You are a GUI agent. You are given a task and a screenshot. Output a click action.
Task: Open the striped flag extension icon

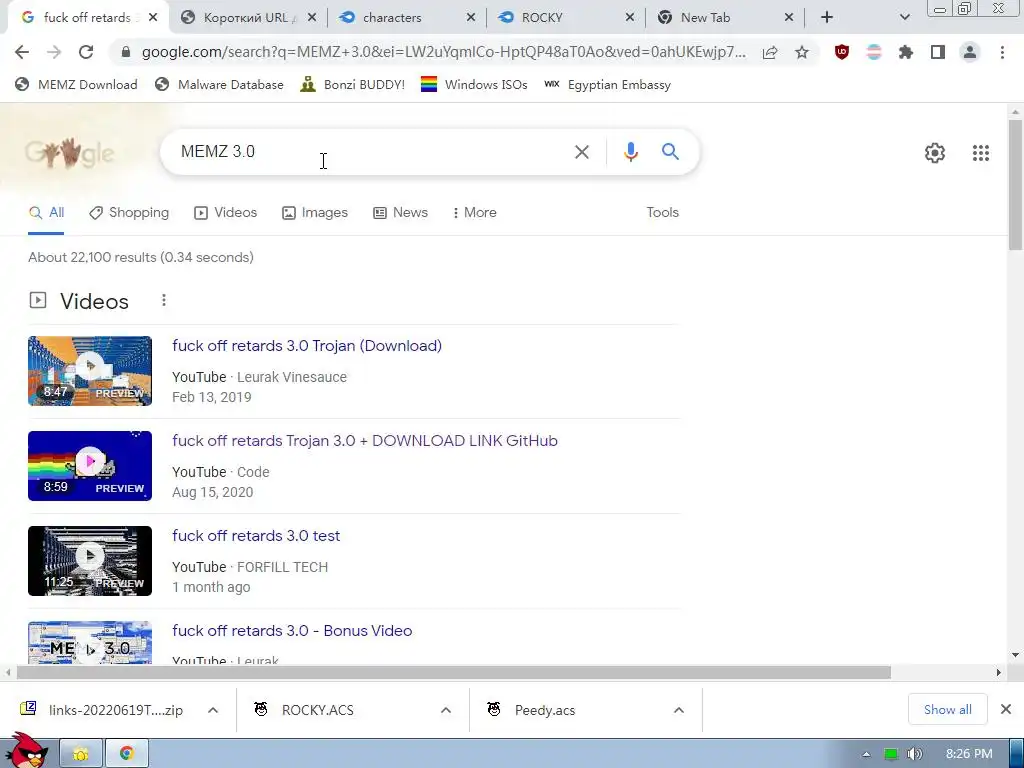click(874, 52)
